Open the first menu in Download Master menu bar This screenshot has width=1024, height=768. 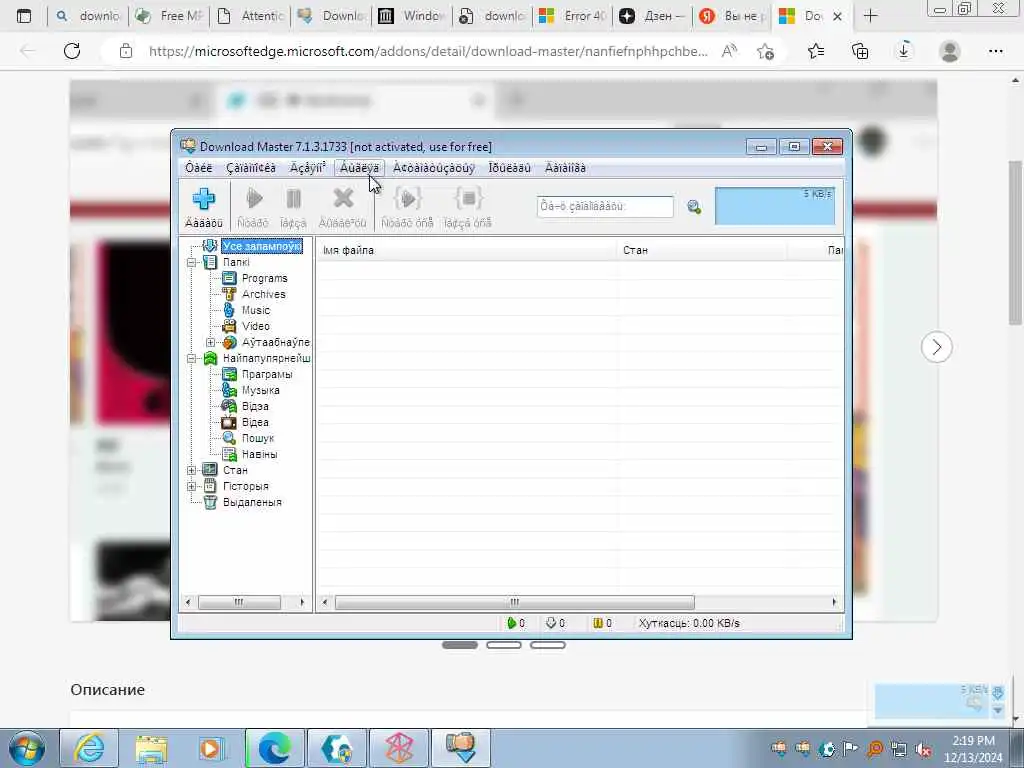click(x=199, y=168)
